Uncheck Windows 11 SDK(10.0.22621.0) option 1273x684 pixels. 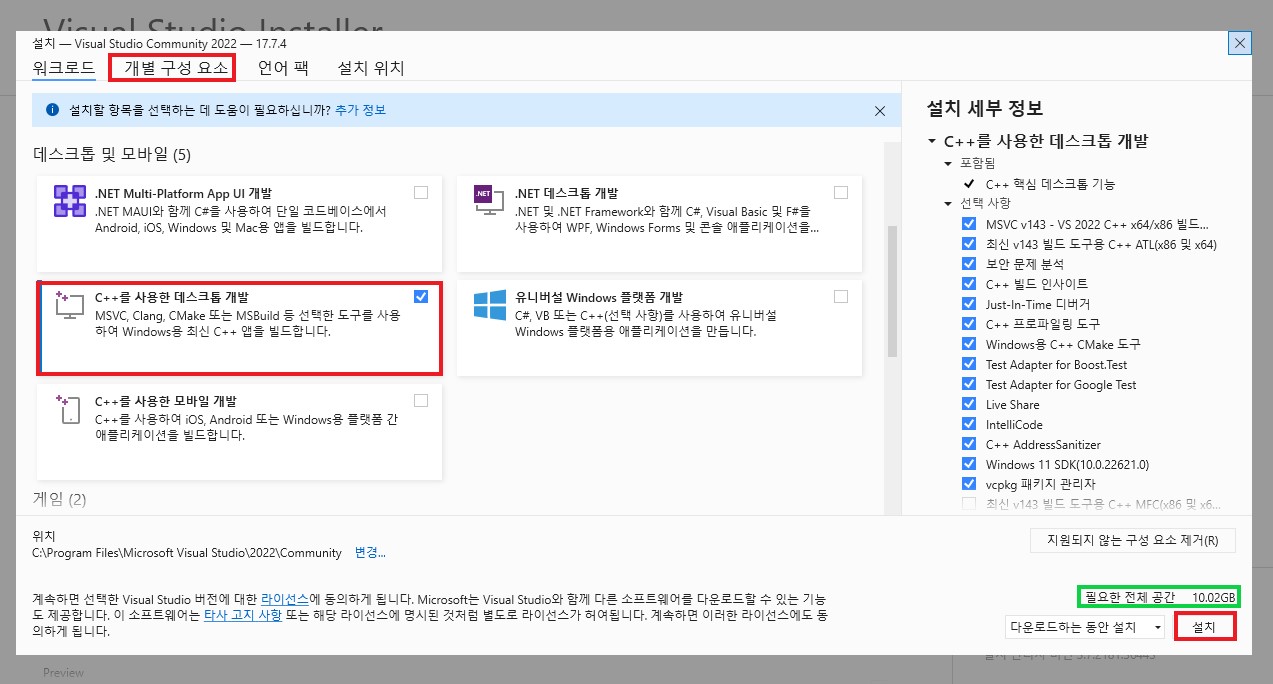[x=969, y=464]
